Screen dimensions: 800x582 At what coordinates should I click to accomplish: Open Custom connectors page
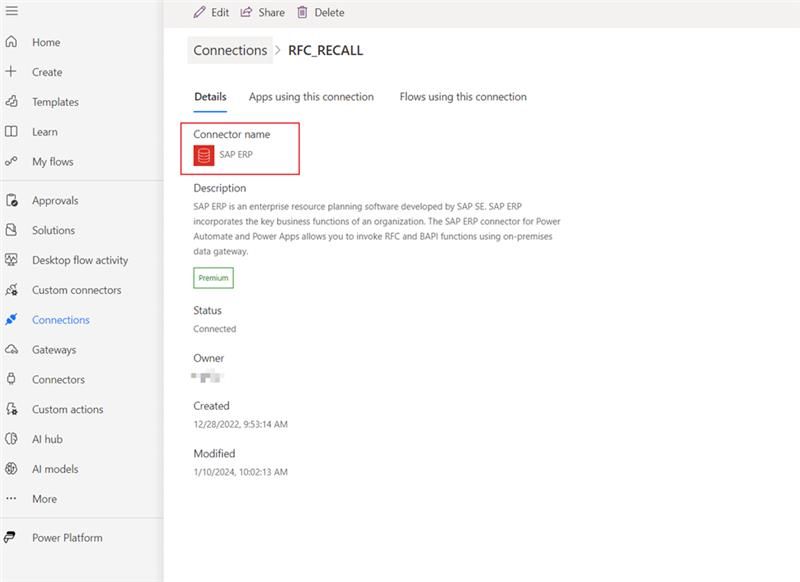[77, 290]
